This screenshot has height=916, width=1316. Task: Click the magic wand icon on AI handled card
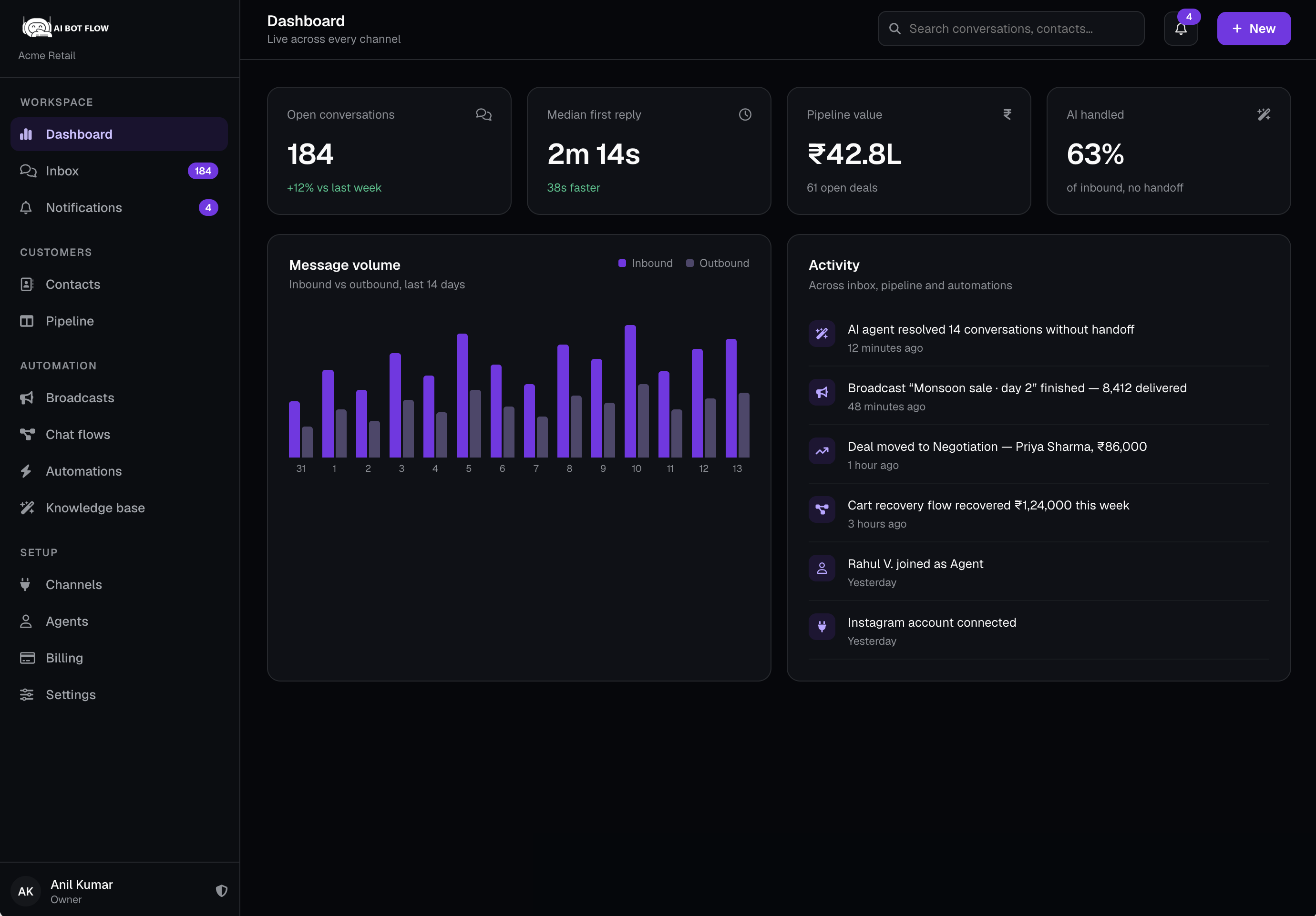[1264, 114]
